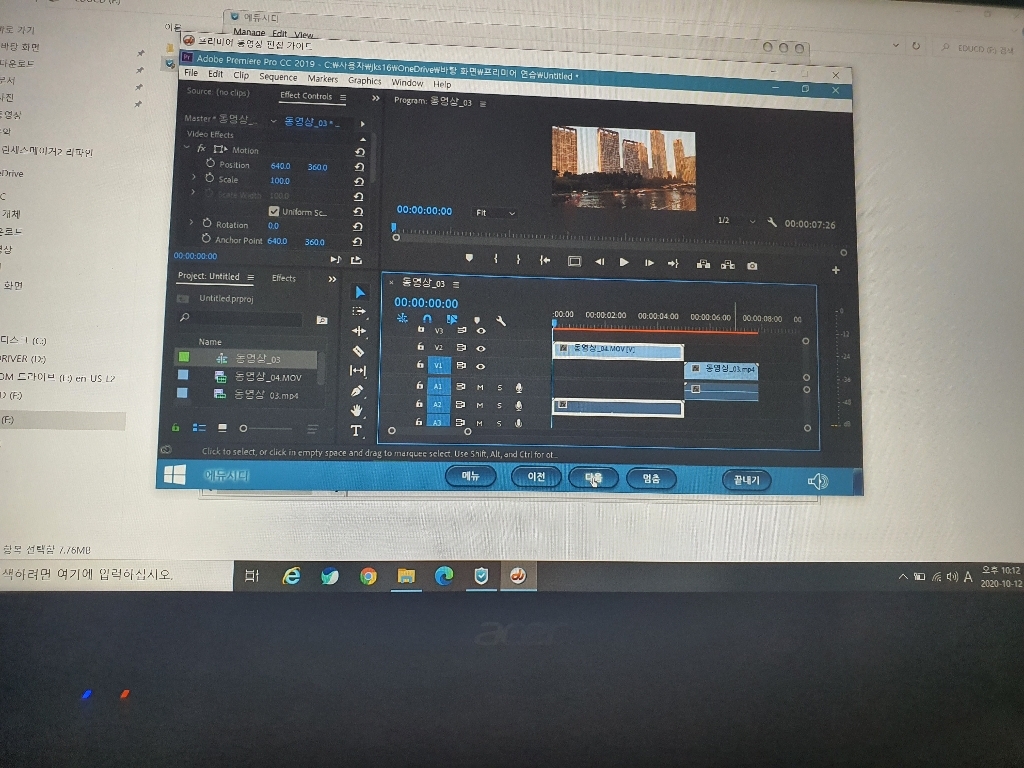Step forward one frame

[x=649, y=263]
